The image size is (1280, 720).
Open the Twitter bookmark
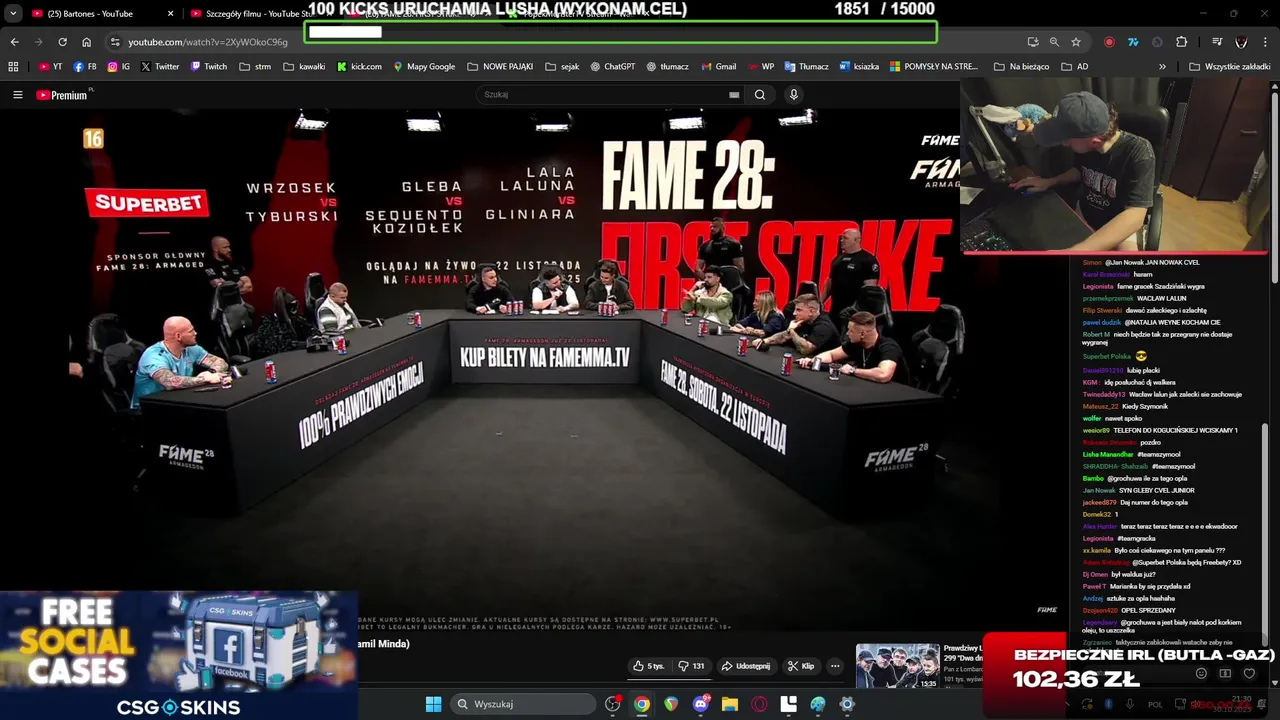pos(160,67)
